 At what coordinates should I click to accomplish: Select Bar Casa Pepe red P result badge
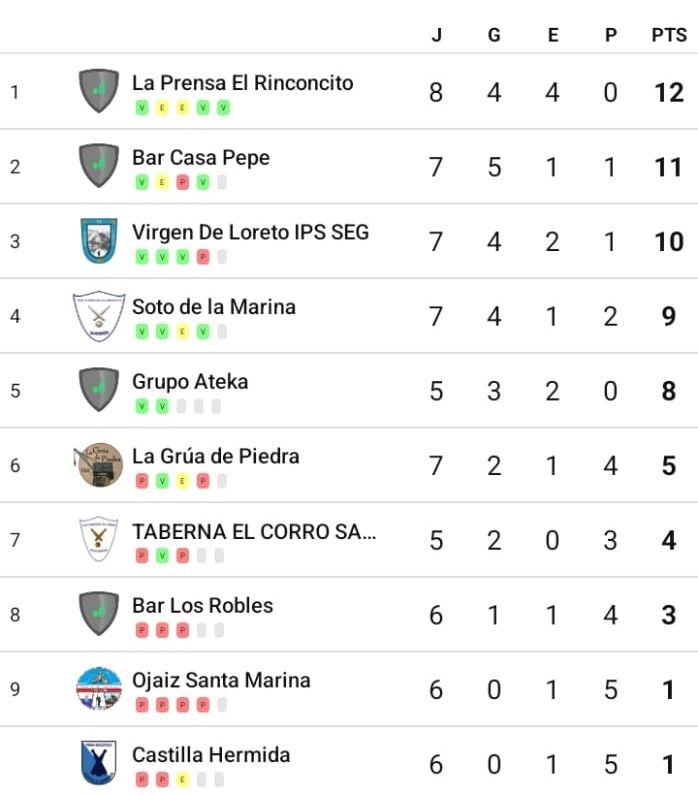(x=182, y=183)
